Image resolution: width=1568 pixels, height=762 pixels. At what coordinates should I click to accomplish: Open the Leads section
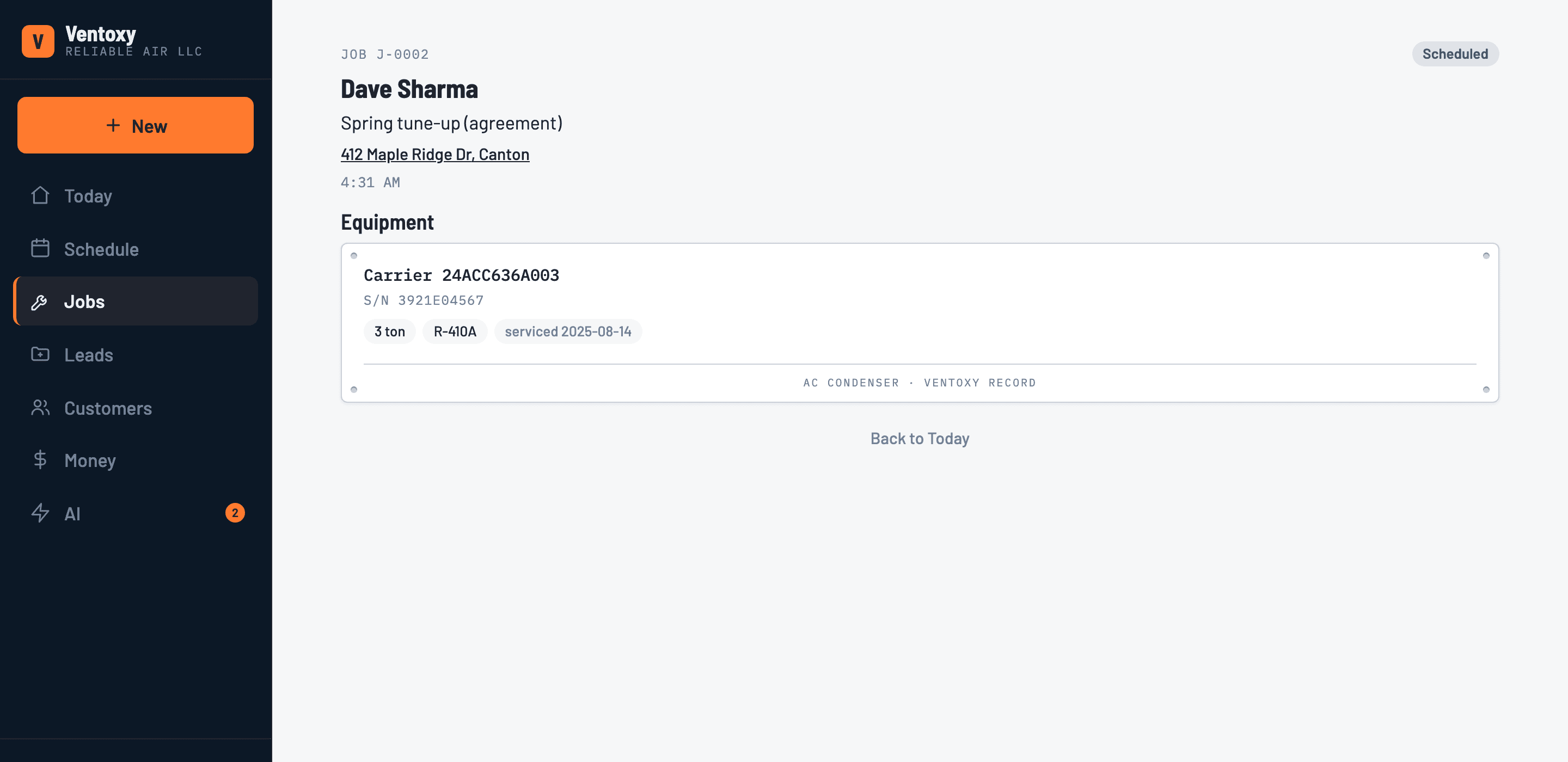coord(136,355)
